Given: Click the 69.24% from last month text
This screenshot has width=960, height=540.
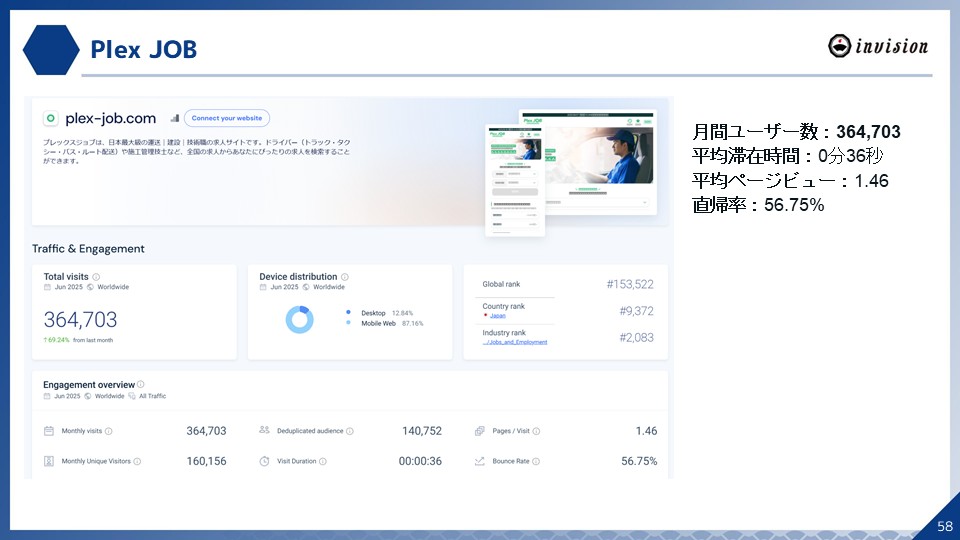Looking at the screenshot, I should (78, 340).
